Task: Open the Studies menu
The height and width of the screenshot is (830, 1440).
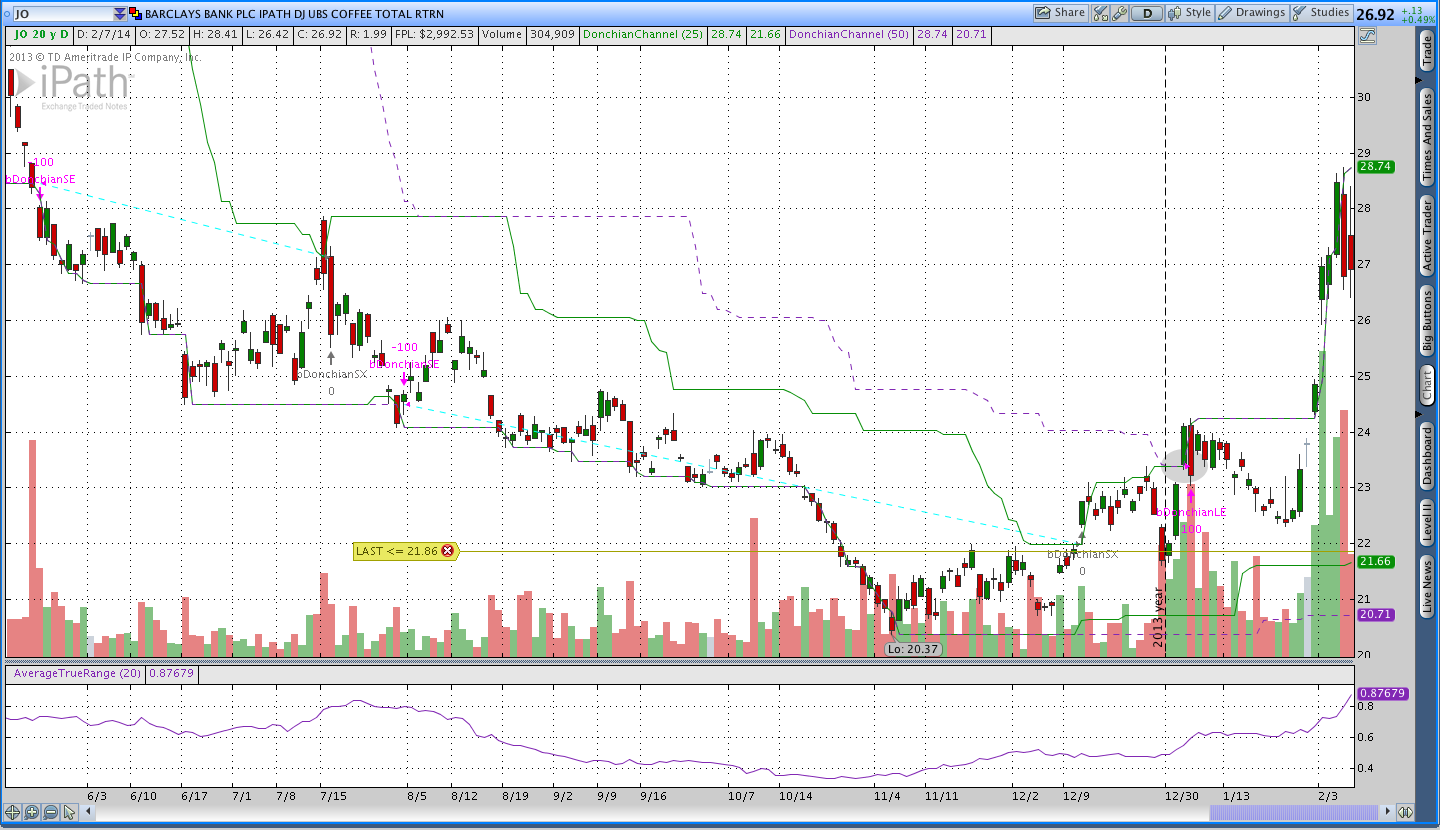Action: pyautogui.click(x=1321, y=13)
